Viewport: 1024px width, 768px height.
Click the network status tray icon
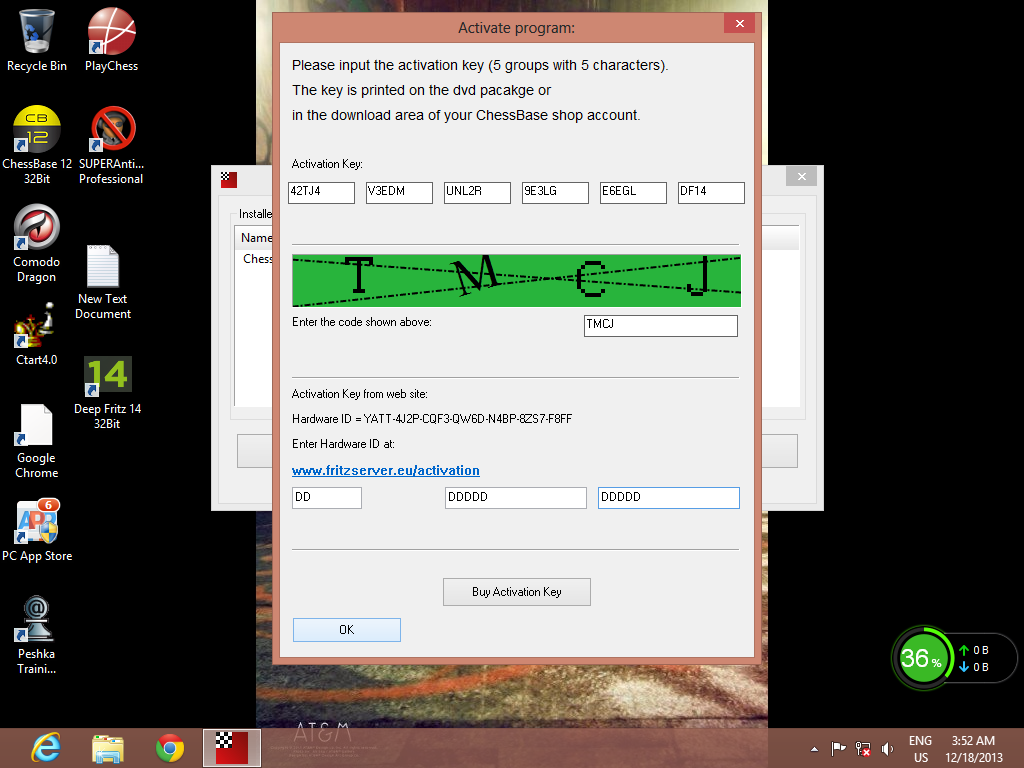coord(863,748)
